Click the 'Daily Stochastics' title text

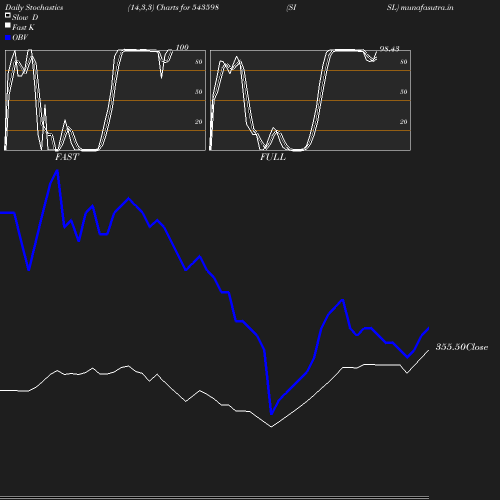[x=34, y=8]
